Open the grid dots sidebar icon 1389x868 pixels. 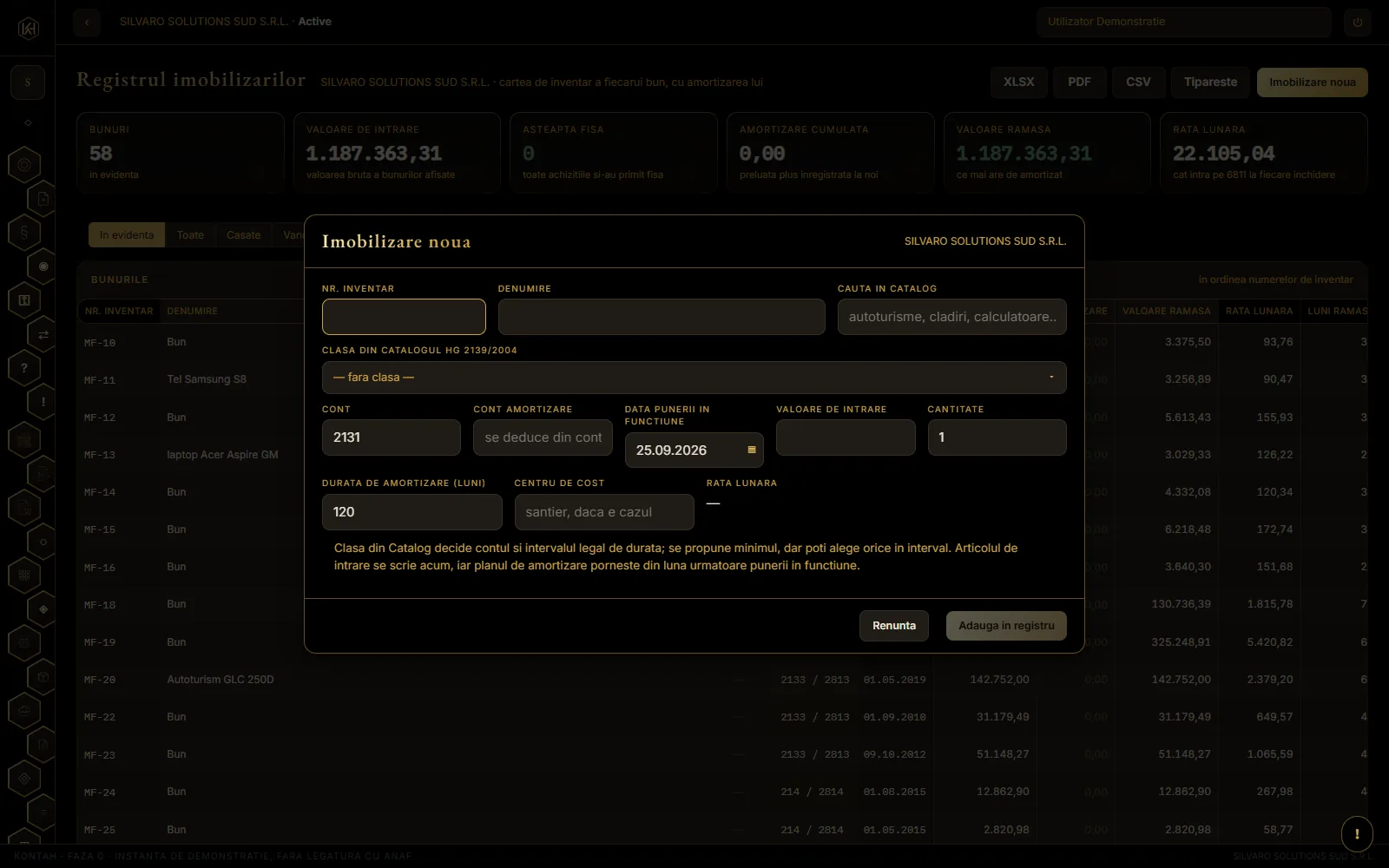tap(24, 575)
